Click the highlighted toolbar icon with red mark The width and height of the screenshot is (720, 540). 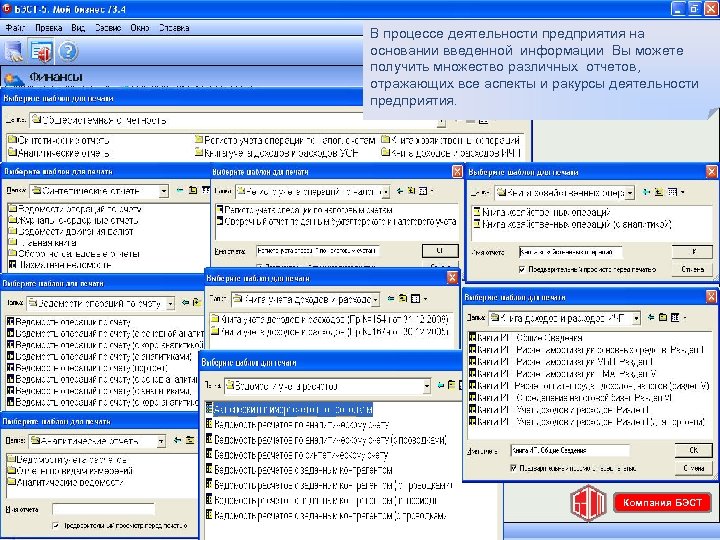pos(40,51)
